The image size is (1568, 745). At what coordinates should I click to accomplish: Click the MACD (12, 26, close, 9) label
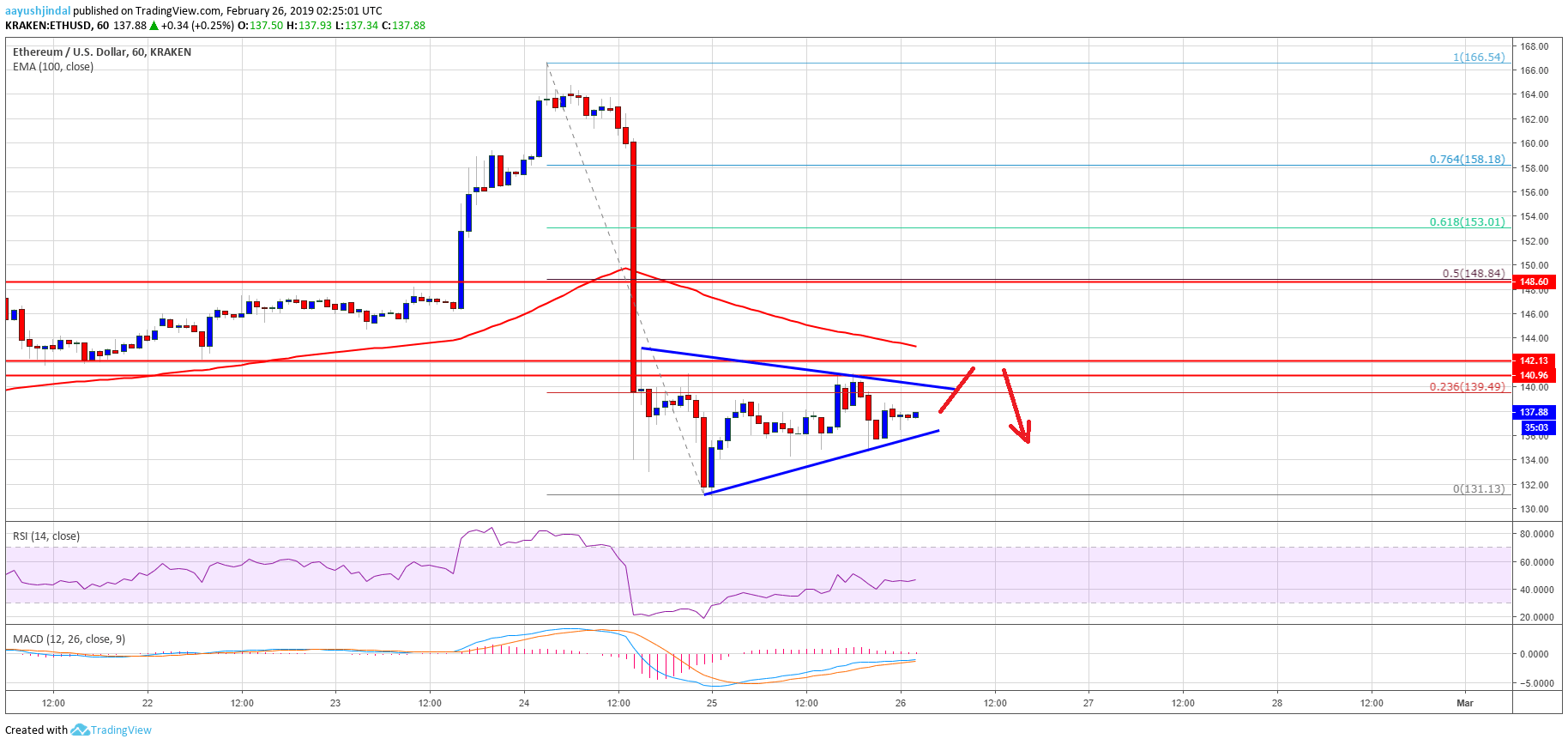pos(69,639)
